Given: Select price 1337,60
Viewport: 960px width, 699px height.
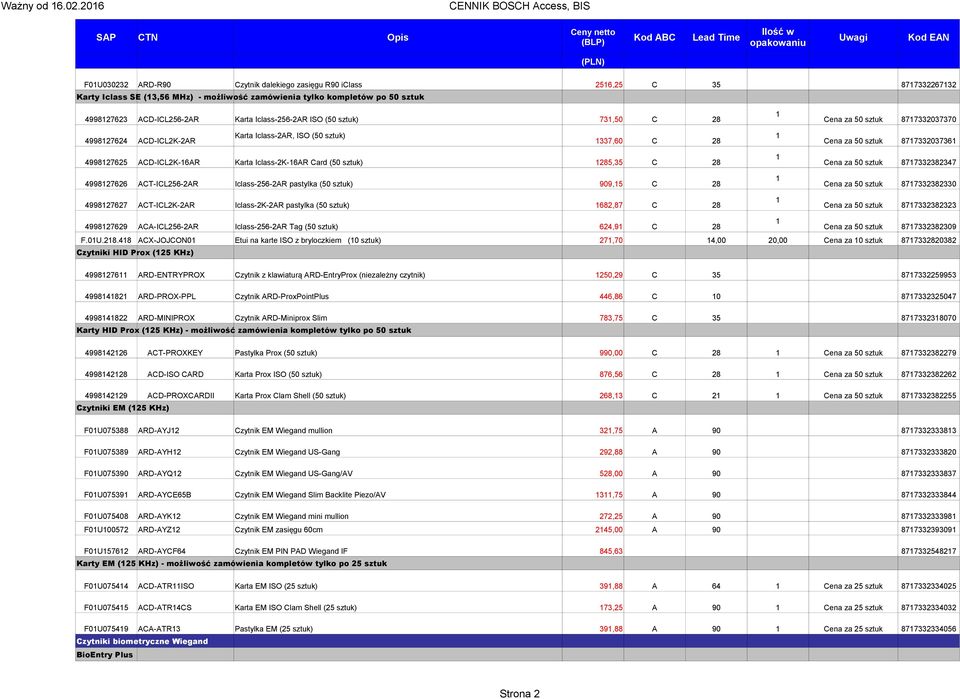Looking at the screenshot, I should [x=609, y=141].
